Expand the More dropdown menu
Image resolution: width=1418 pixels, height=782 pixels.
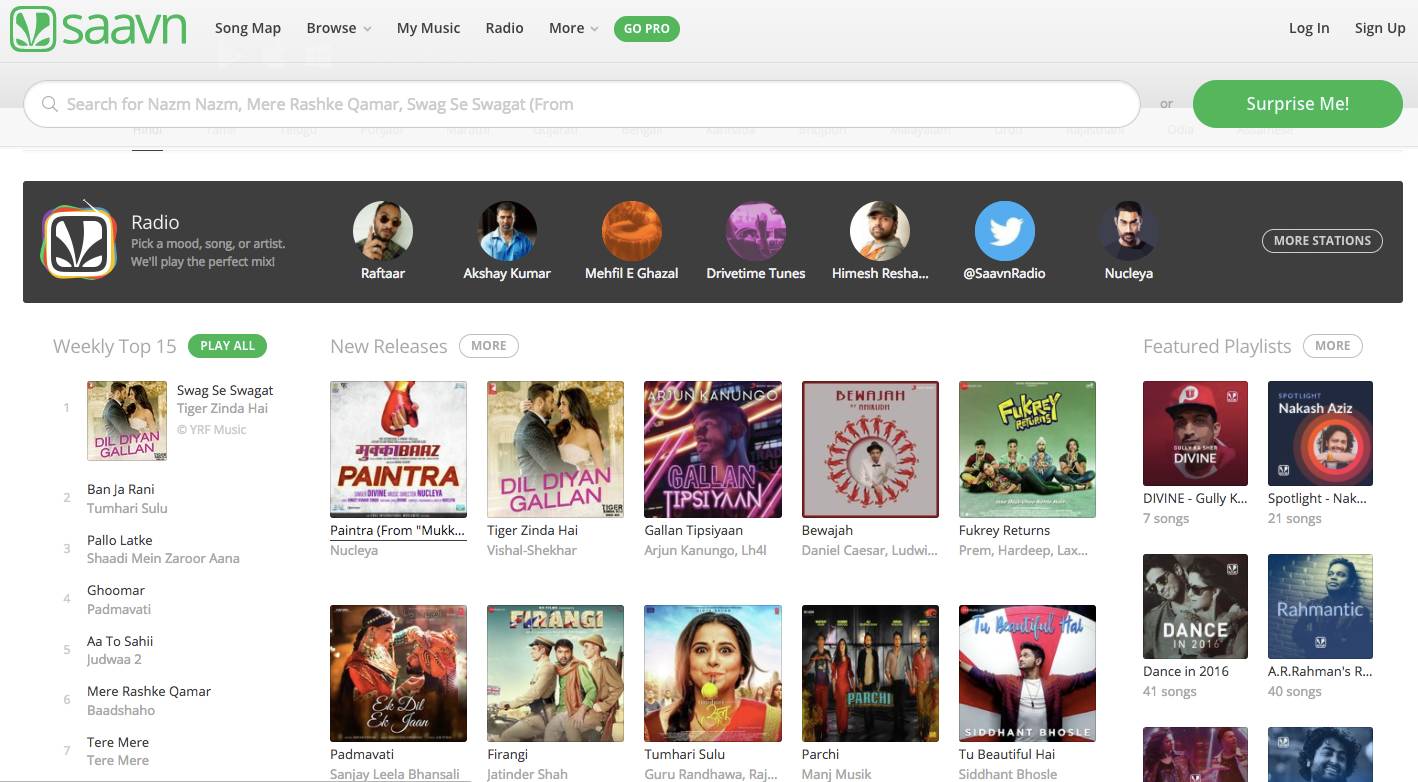pyautogui.click(x=574, y=28)
